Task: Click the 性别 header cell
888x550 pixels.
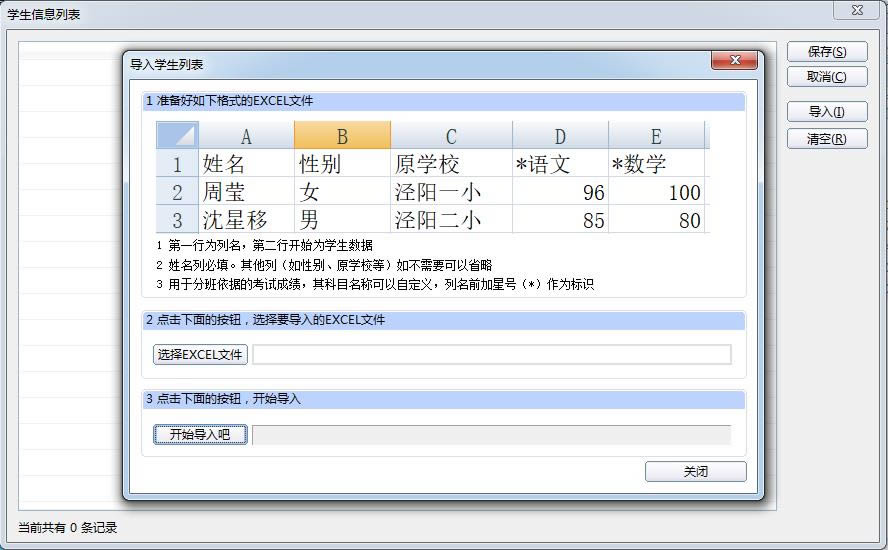Action: [x=342, y=164]
